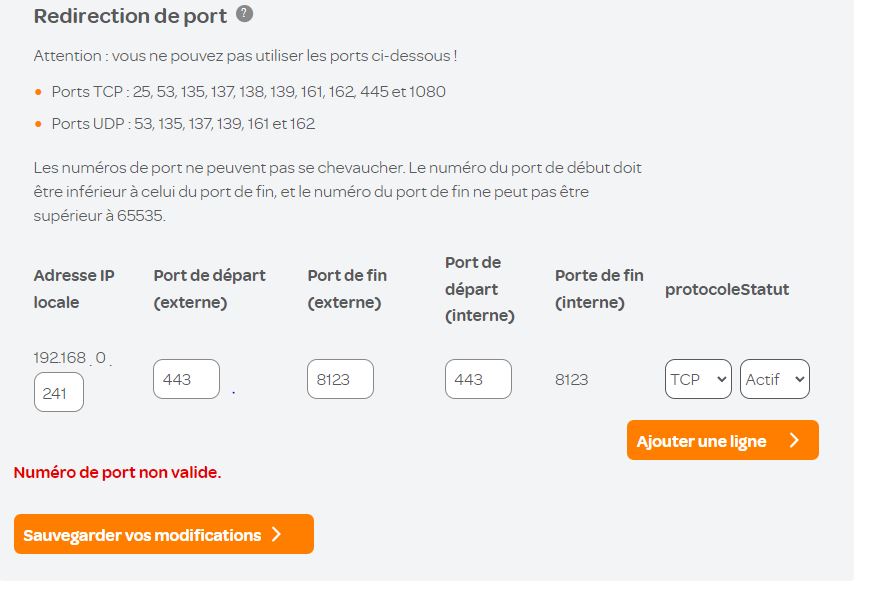Click the arrow icon on Ajouter une ligne

(794, 440)
